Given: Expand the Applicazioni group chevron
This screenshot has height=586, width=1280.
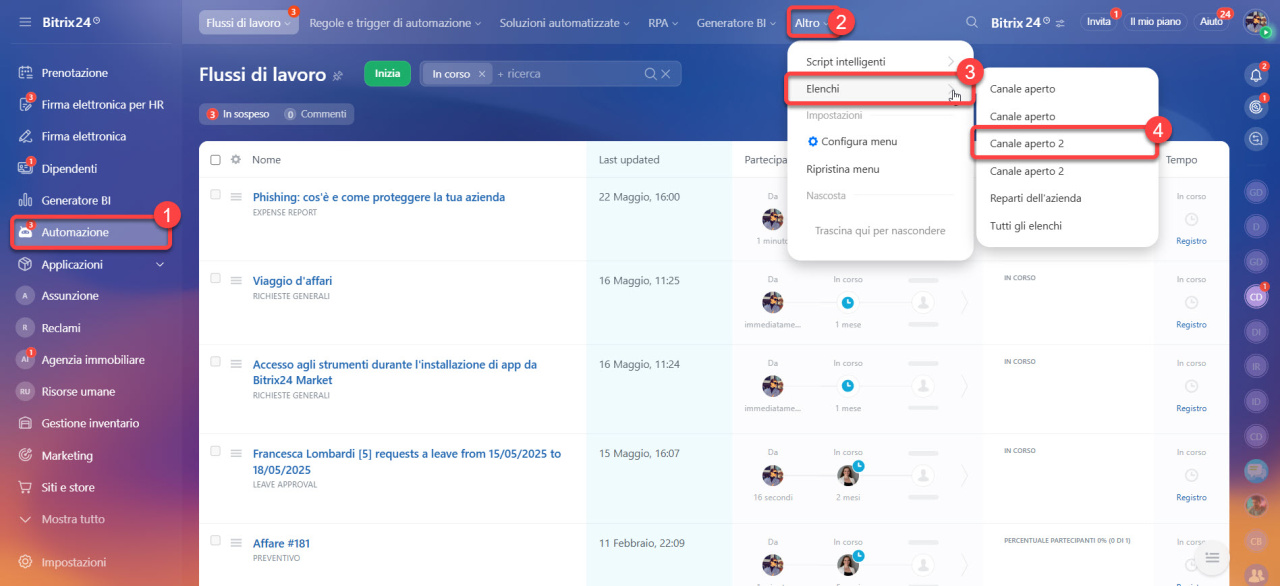Looking at the screenshot, I should 160,265.
